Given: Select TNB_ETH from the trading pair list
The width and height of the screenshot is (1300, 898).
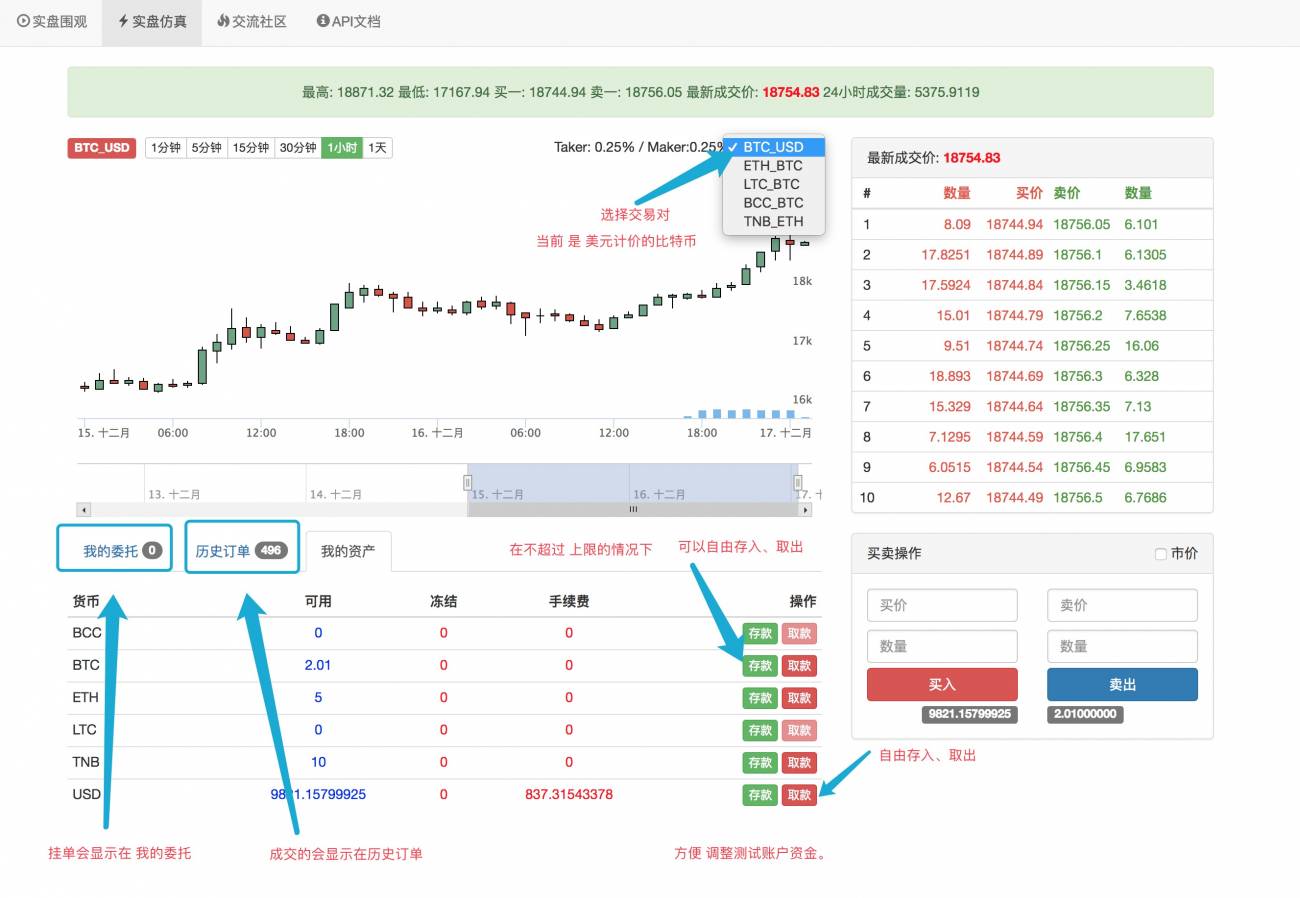Looking at the screenshot, I should pyautogui.click(x=772, y=222).
